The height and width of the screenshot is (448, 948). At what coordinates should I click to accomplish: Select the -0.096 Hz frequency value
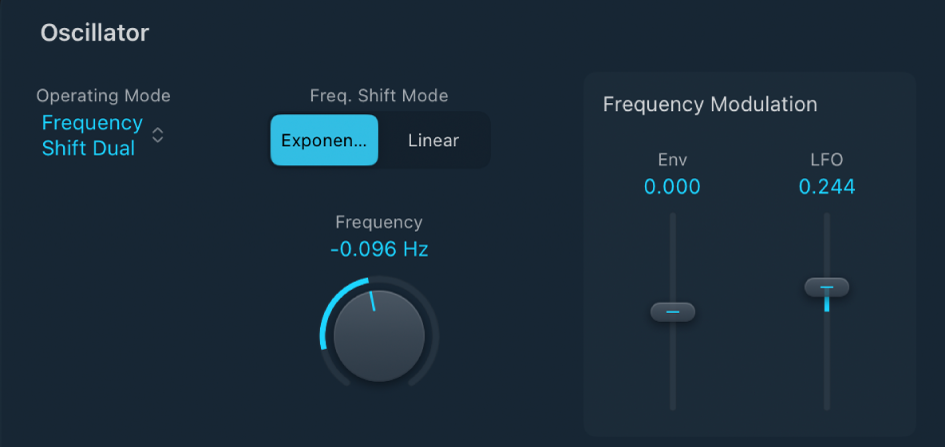379,250
